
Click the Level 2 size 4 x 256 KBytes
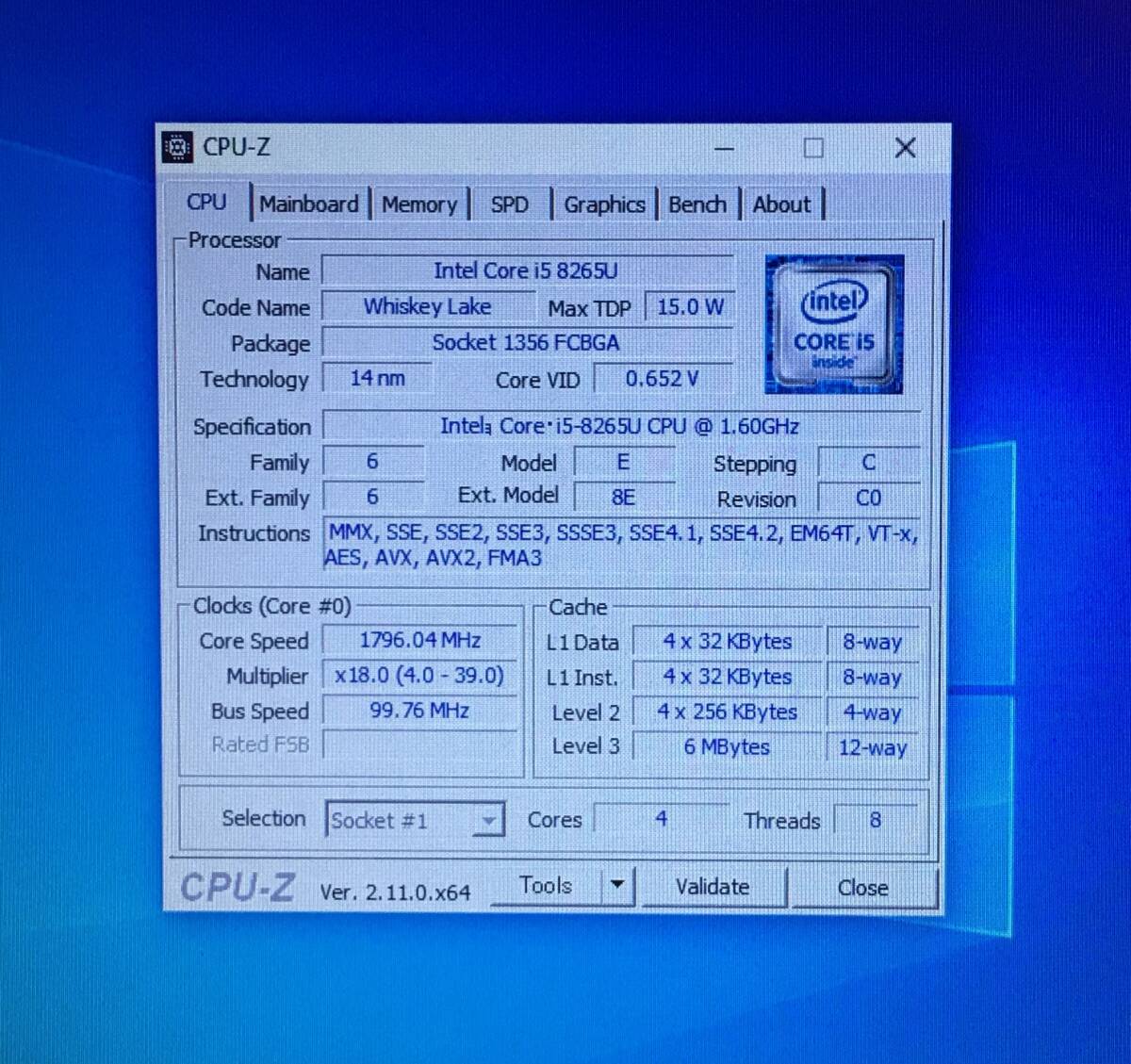tap(727, 712)
